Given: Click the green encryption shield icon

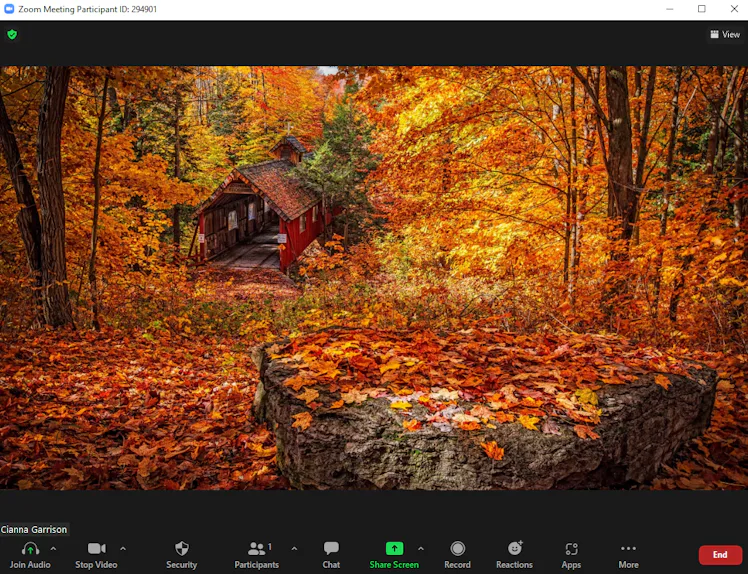Looking at the screenshot, I should pos(12,34).
